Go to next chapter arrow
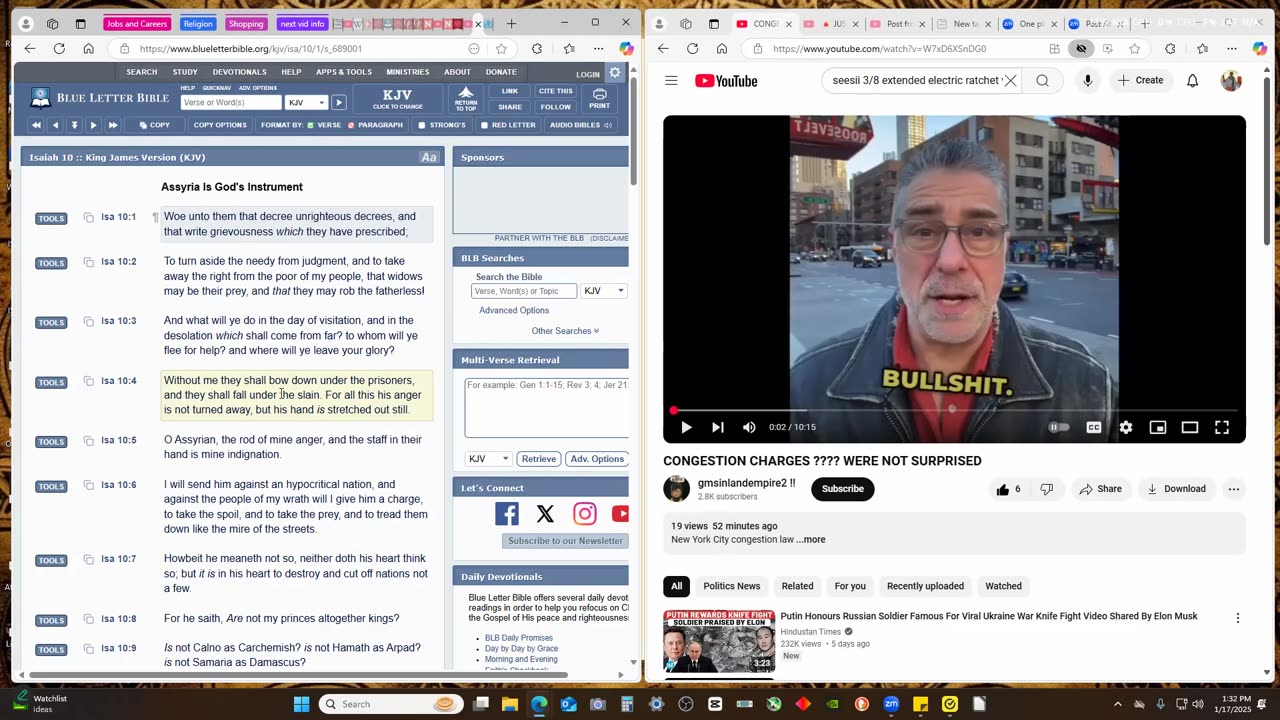The width and height of the screenshot is (1280, 720). (93, 125)
